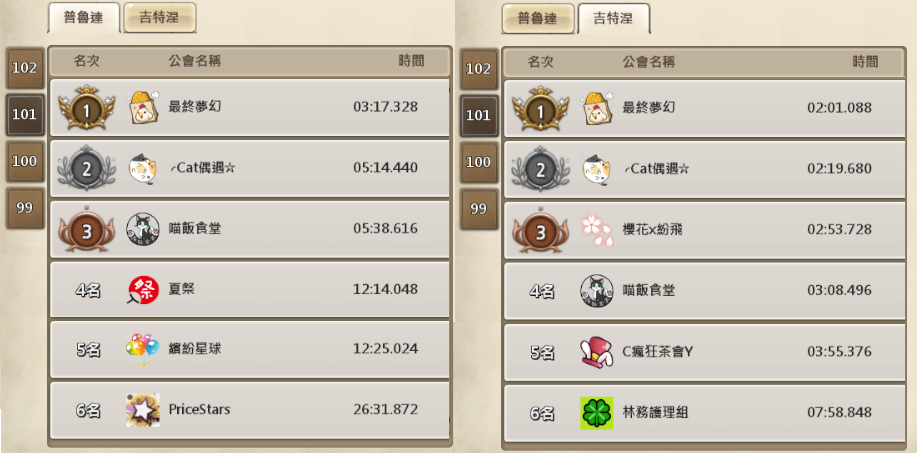917x453 pixels.
Task: Switch to the inactive 吉特涅 tab
Action: point(160,18)
